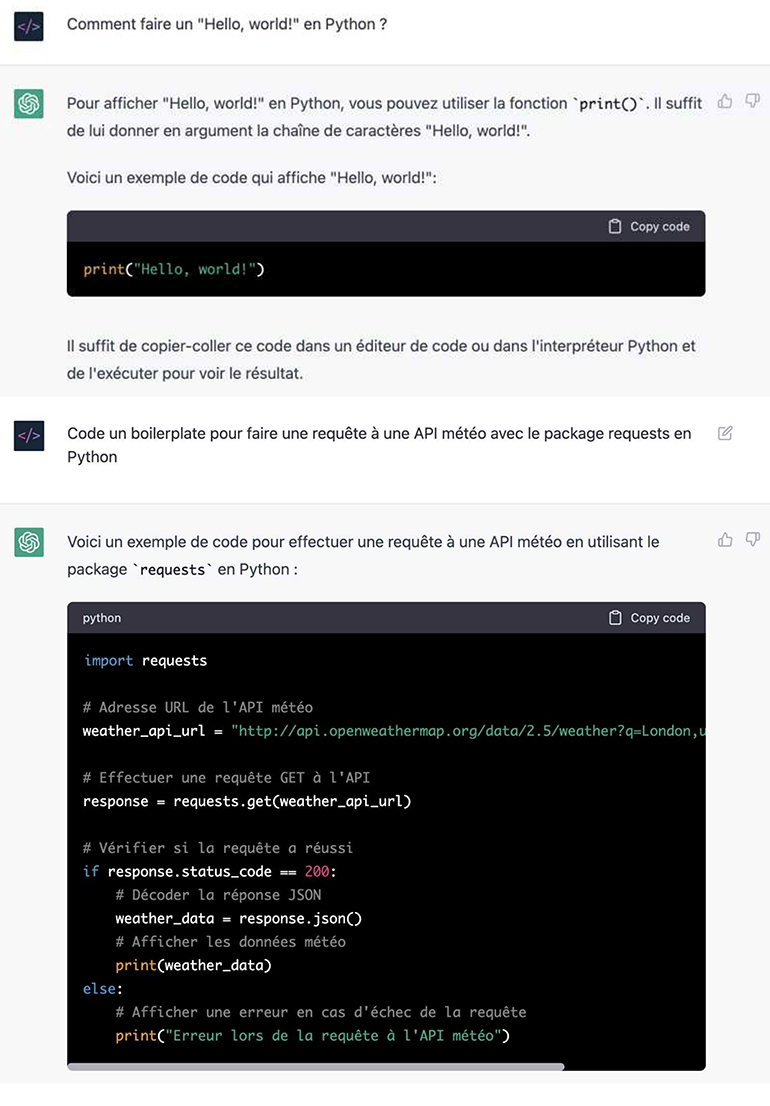
Task: Copy code from the Hello world block
Action: coord(649,227)
